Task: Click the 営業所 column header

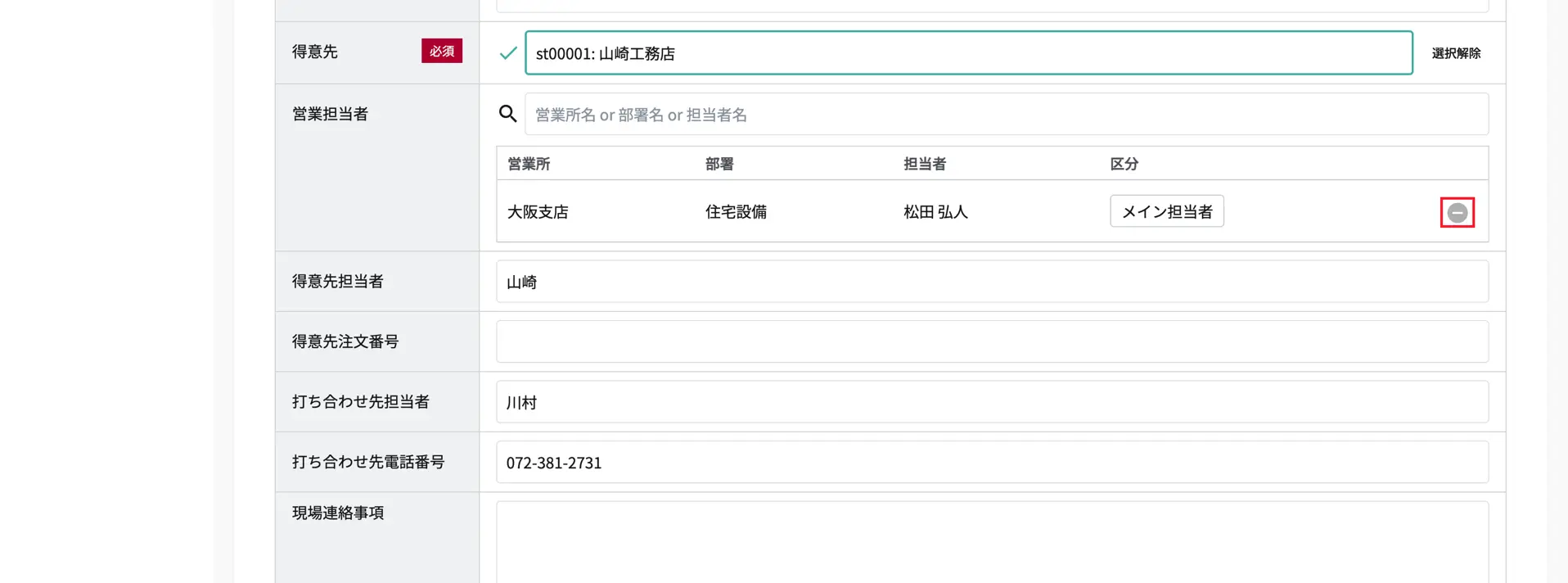Action: [x=529, y=164]
